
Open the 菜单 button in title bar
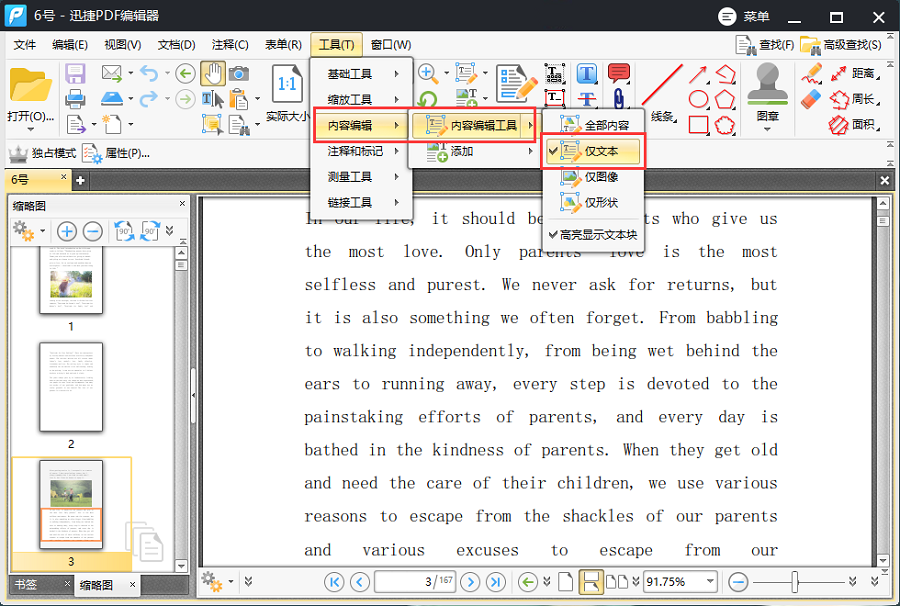744,17
